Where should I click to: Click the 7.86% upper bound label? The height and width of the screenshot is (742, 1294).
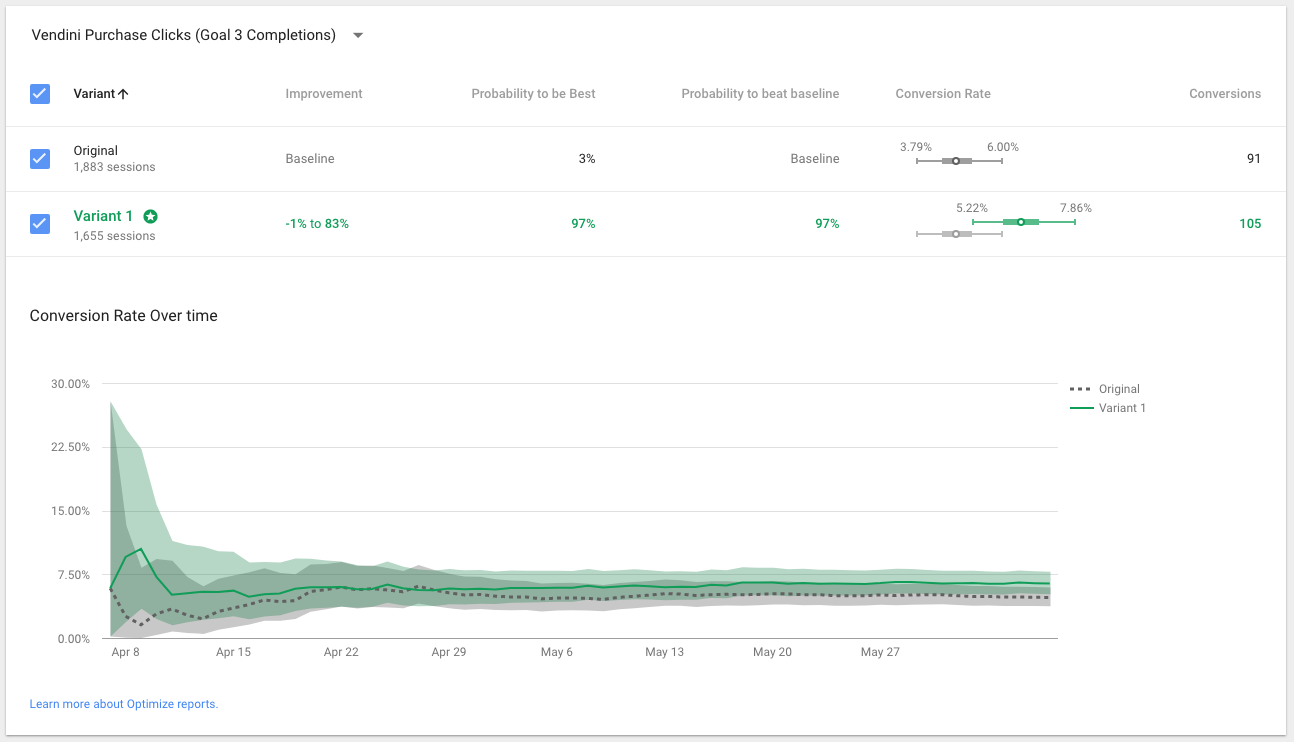(1076, 208)
